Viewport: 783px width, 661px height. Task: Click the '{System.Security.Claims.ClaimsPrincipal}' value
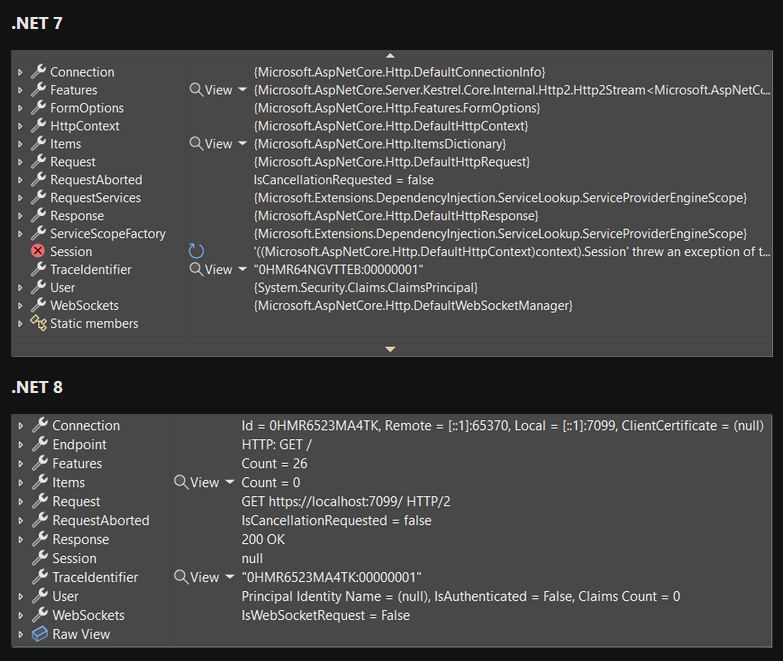pyautogui.click(x=366, y=288)
